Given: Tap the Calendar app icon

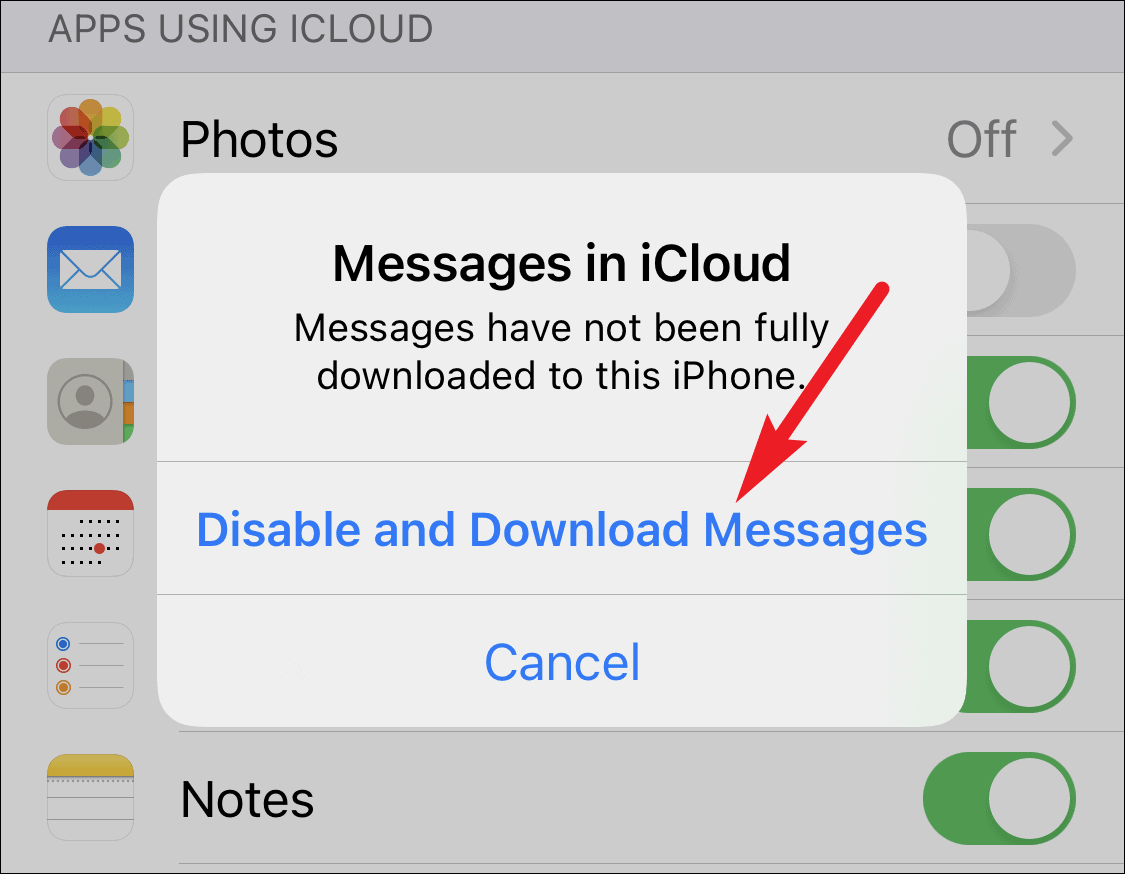Looking at the screenshot, I should click(x=90, y=533).
